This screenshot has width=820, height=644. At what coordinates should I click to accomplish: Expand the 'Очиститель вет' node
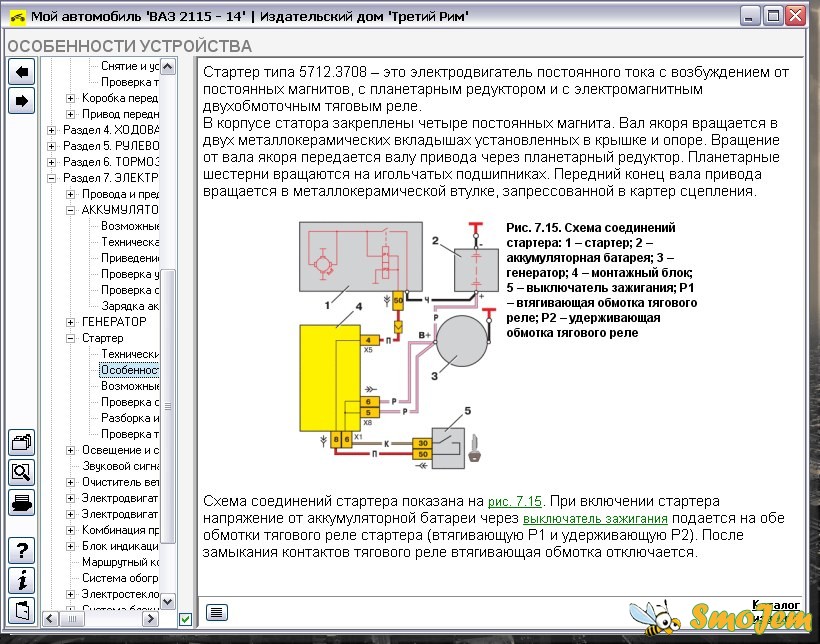point(71,482)
